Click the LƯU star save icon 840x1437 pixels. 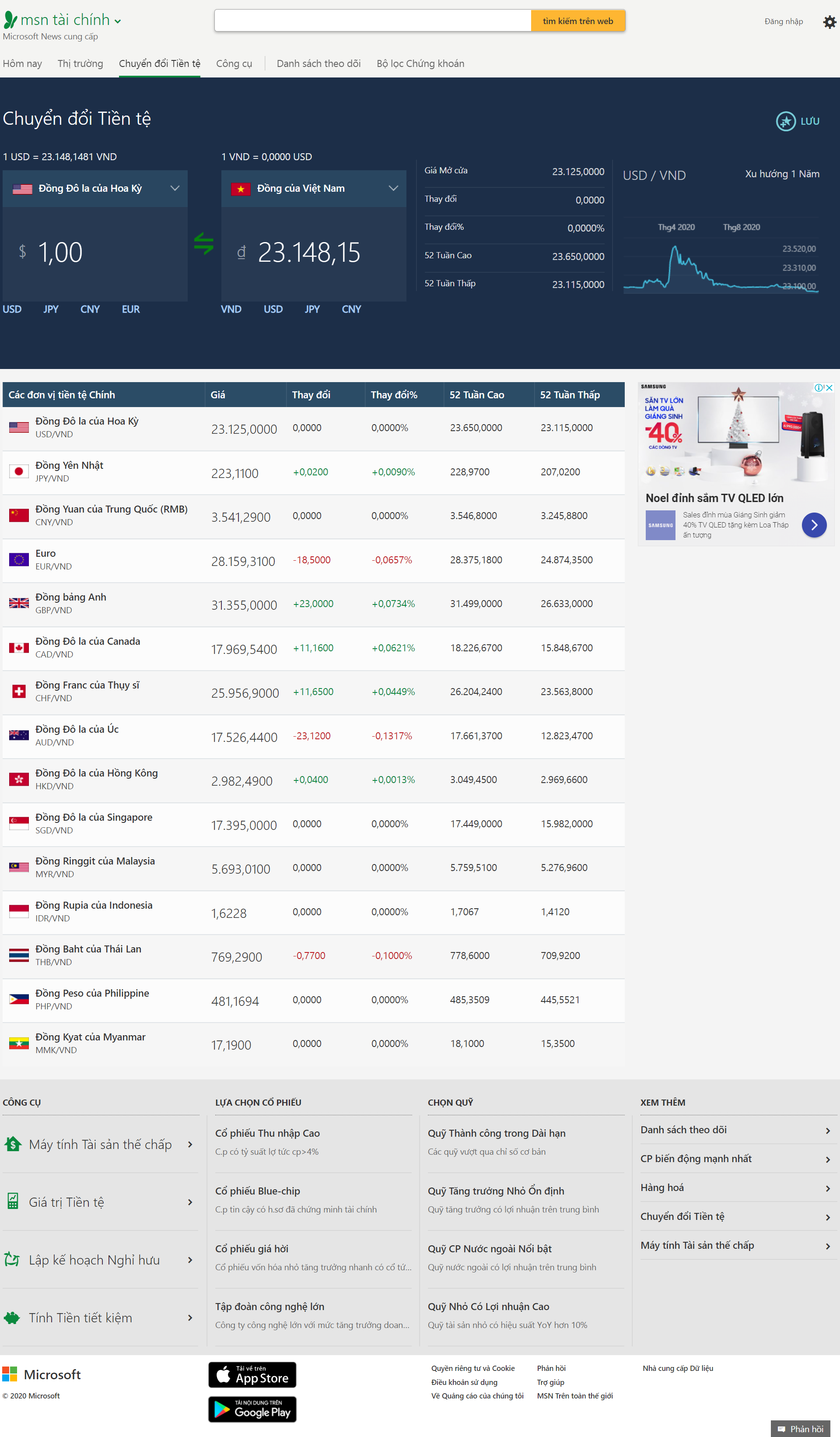[x=786, y=121]
